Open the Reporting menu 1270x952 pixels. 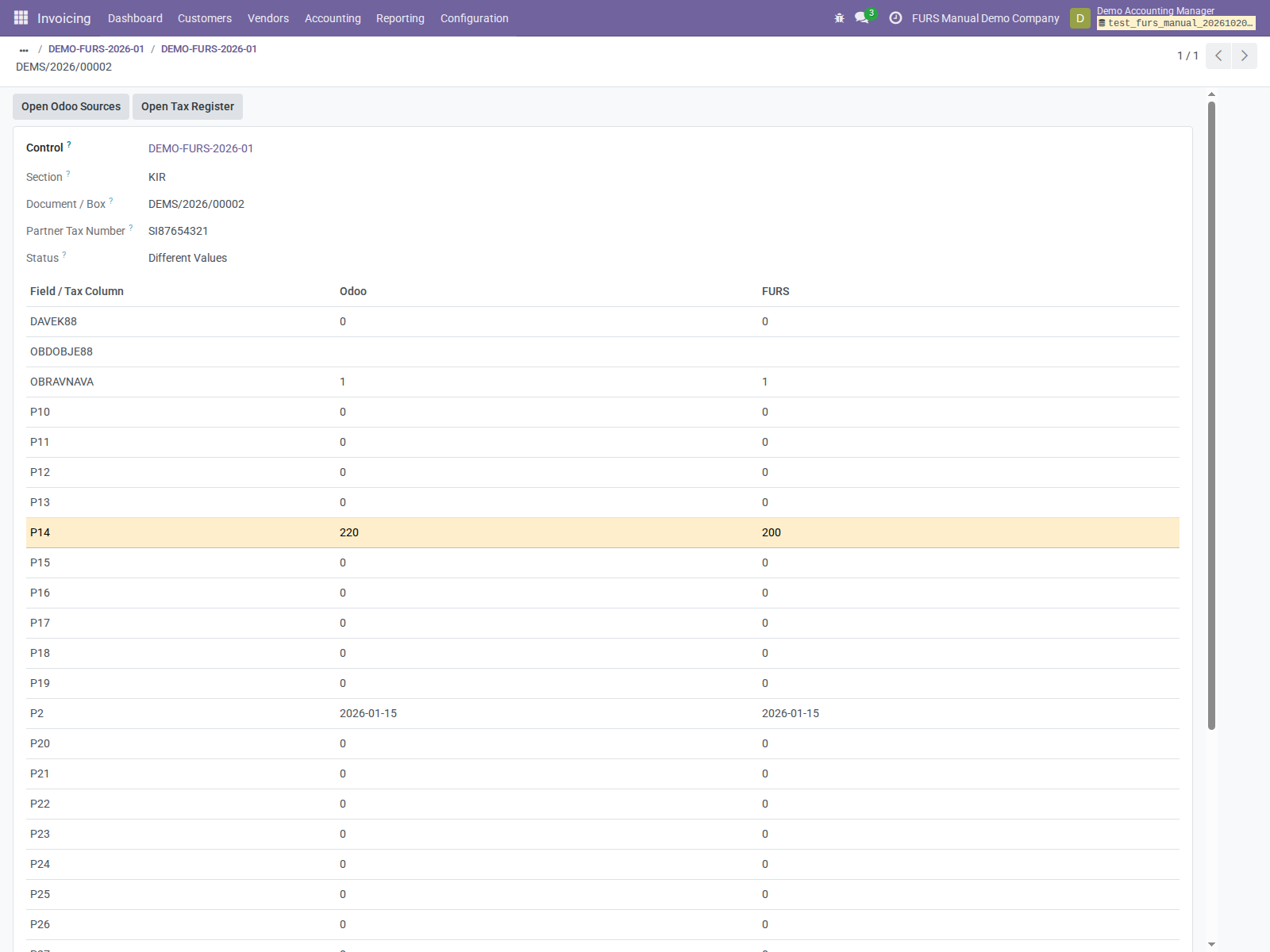pos(400,17)
